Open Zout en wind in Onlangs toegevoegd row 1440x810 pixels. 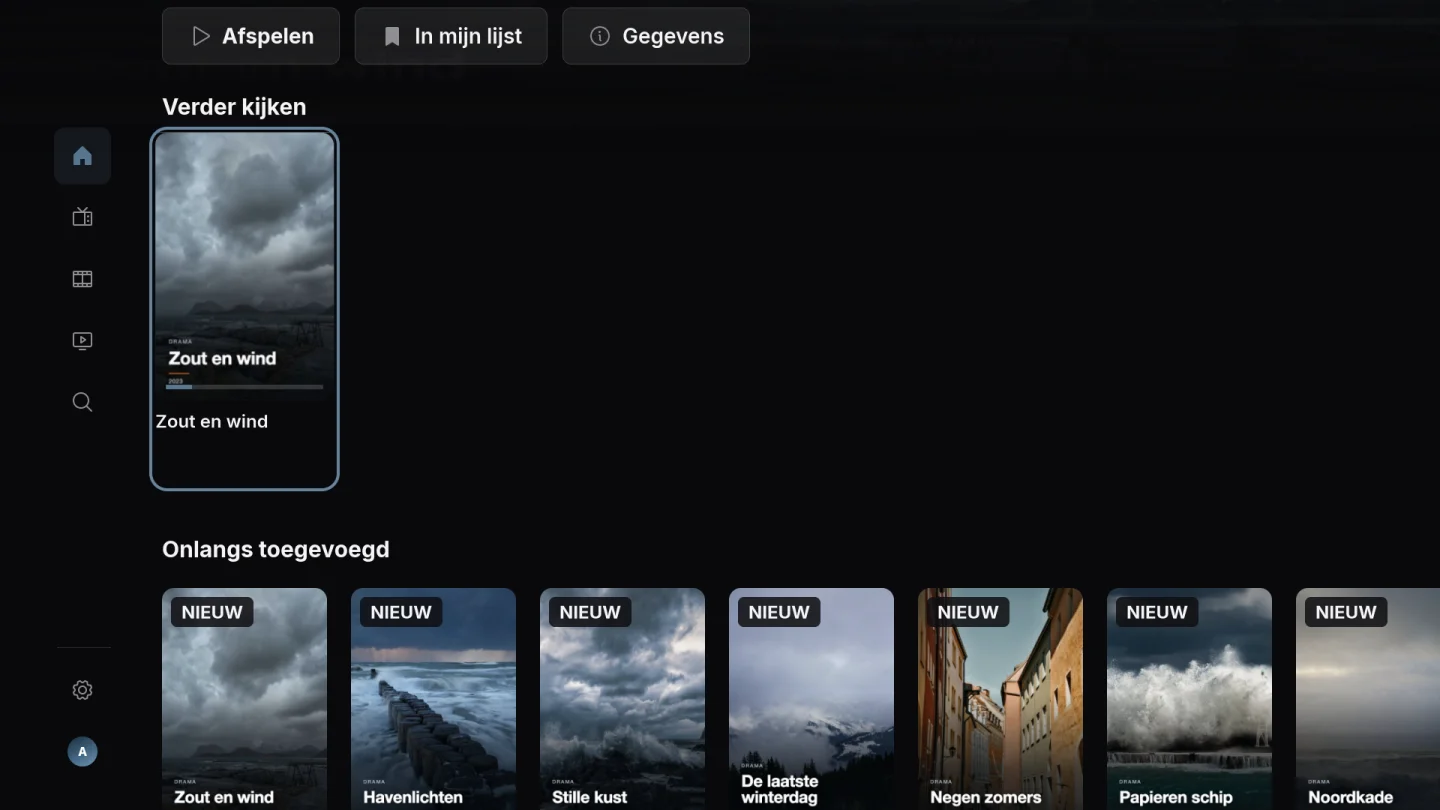(244, 699)
